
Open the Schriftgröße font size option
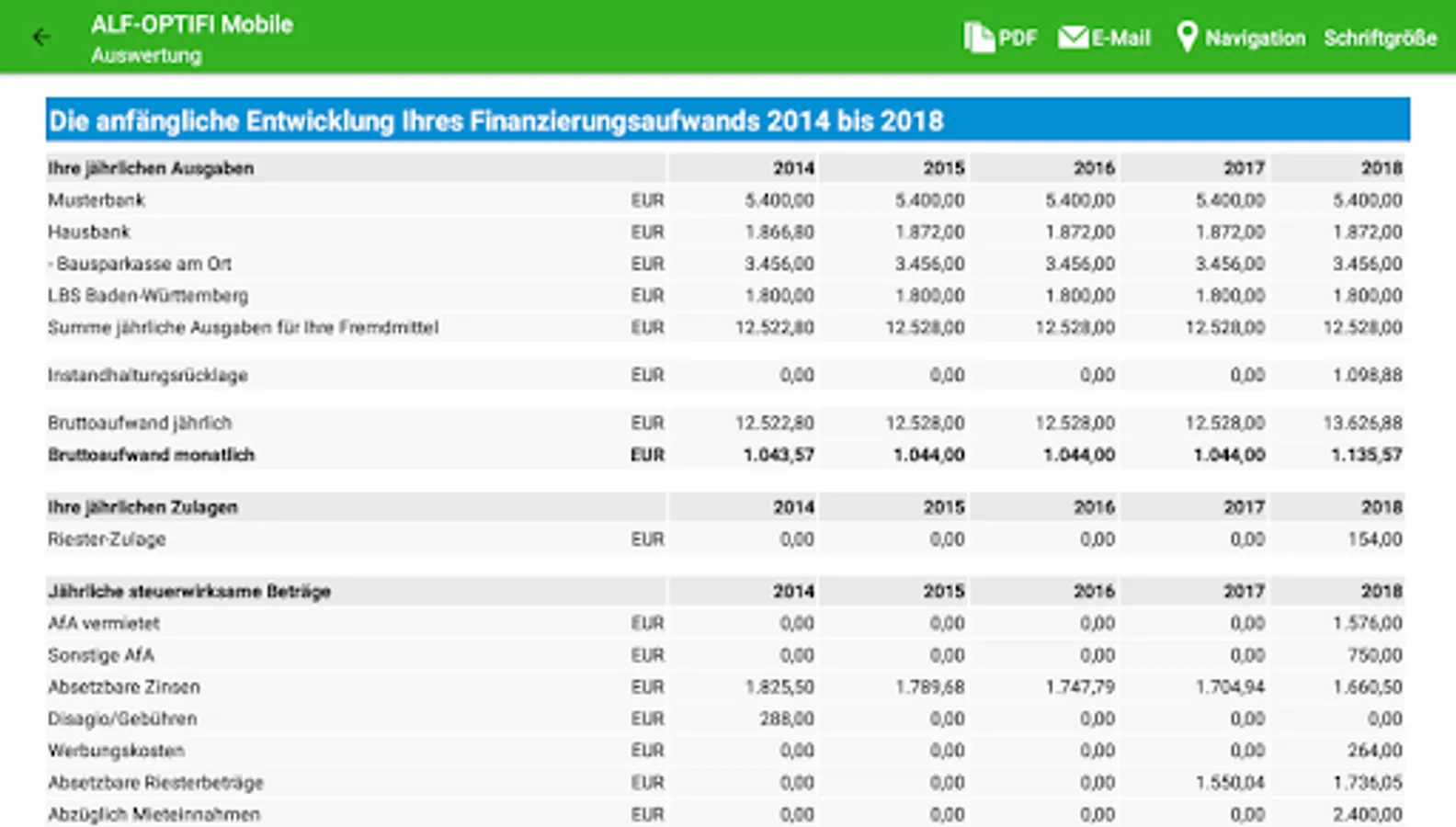coord(1380,39)
